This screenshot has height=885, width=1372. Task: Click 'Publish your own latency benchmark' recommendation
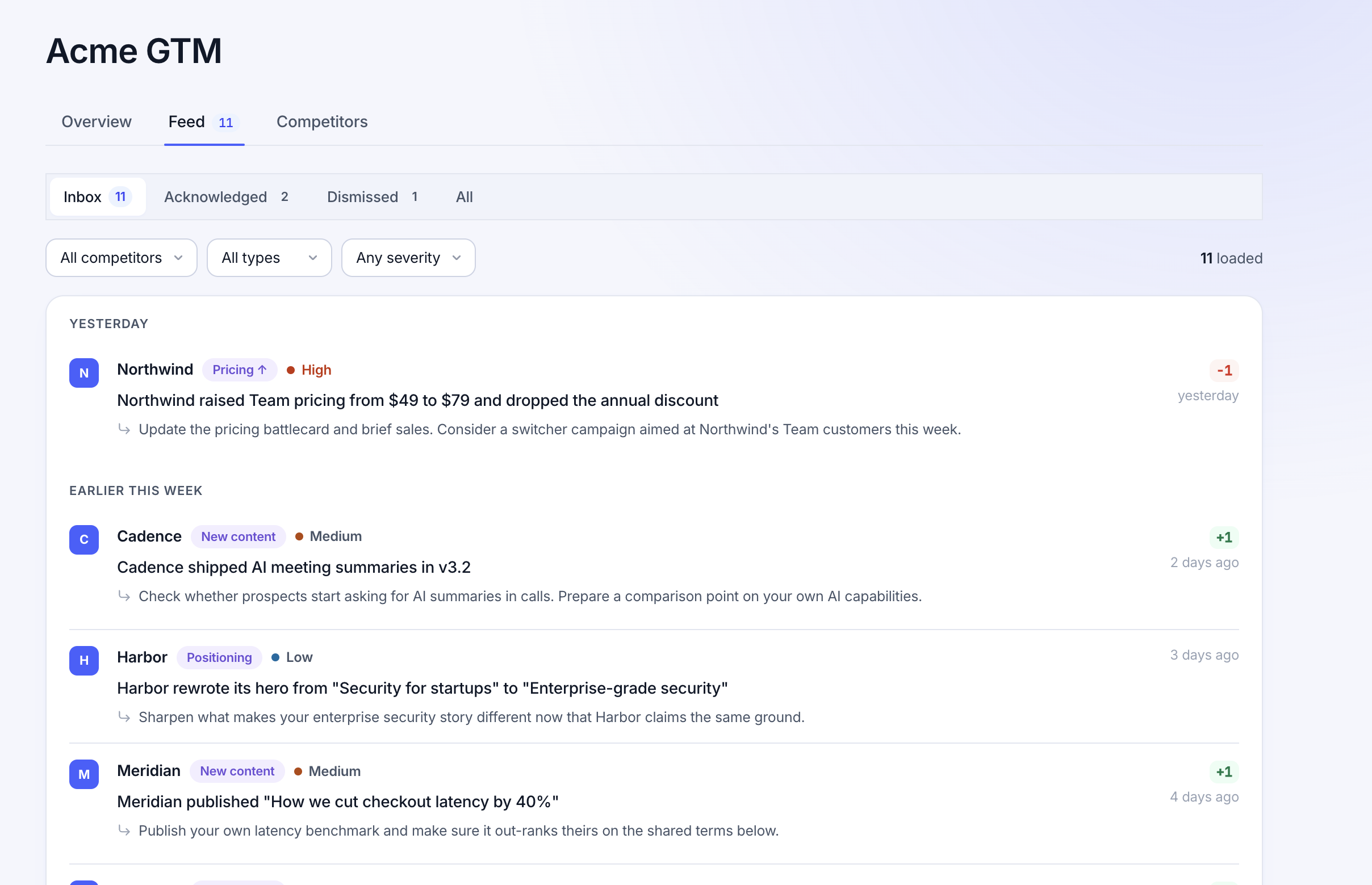coord(459,831)
